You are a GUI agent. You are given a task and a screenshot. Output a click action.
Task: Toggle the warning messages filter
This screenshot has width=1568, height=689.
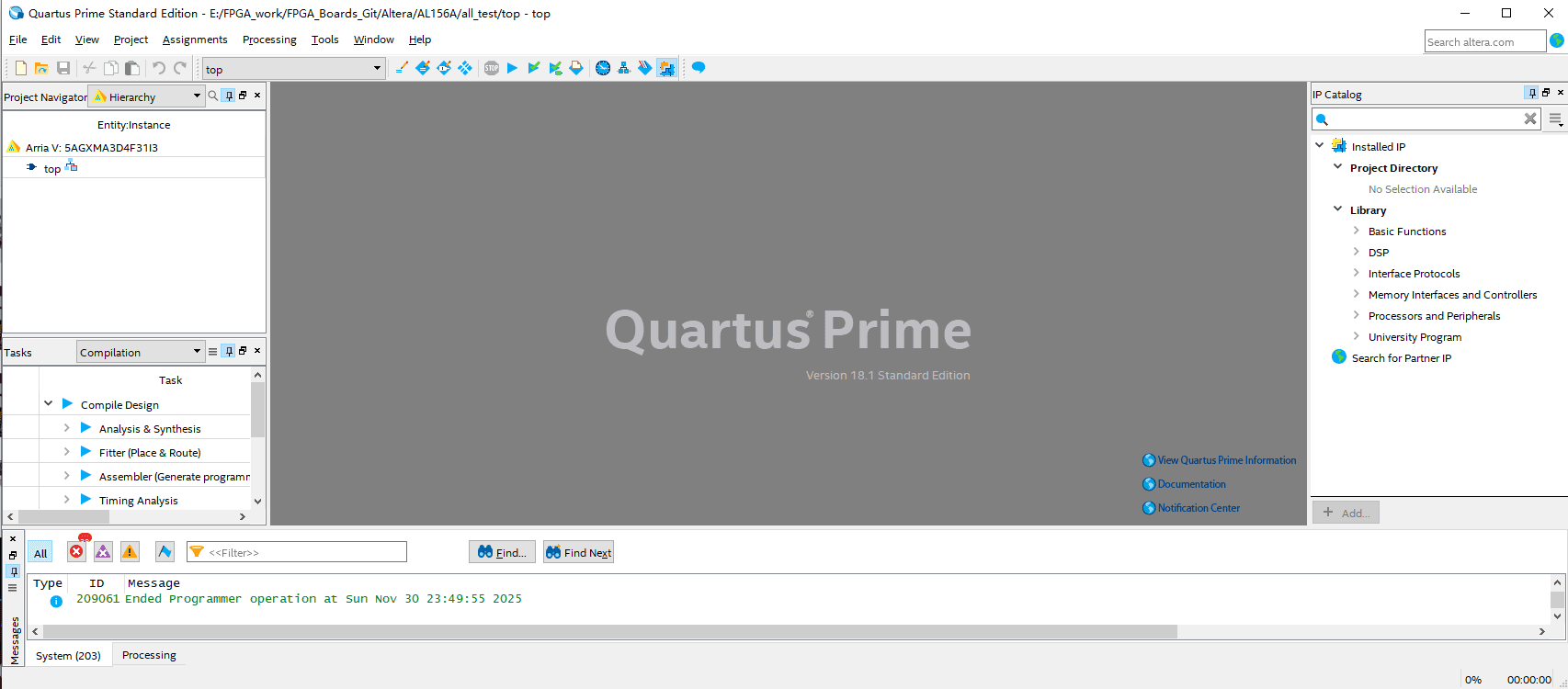pyautogui.click(x=130, y=552)
